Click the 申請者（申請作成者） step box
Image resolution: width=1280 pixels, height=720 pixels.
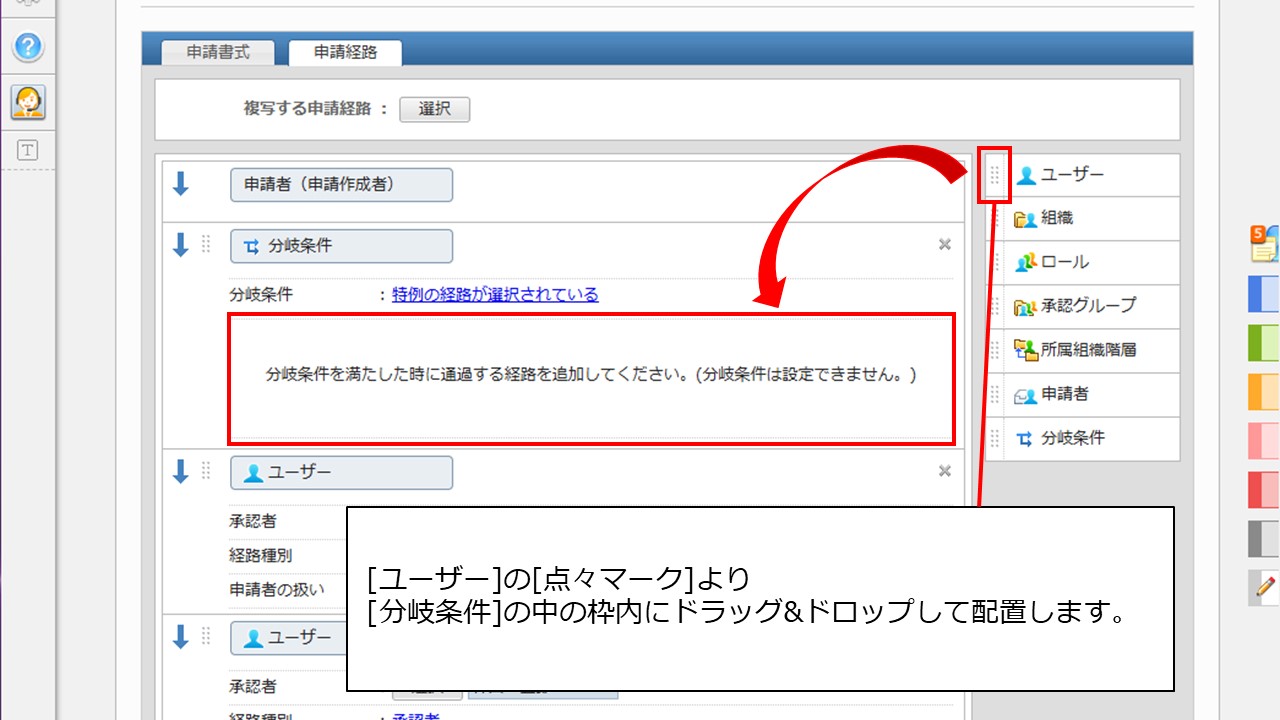341,185
